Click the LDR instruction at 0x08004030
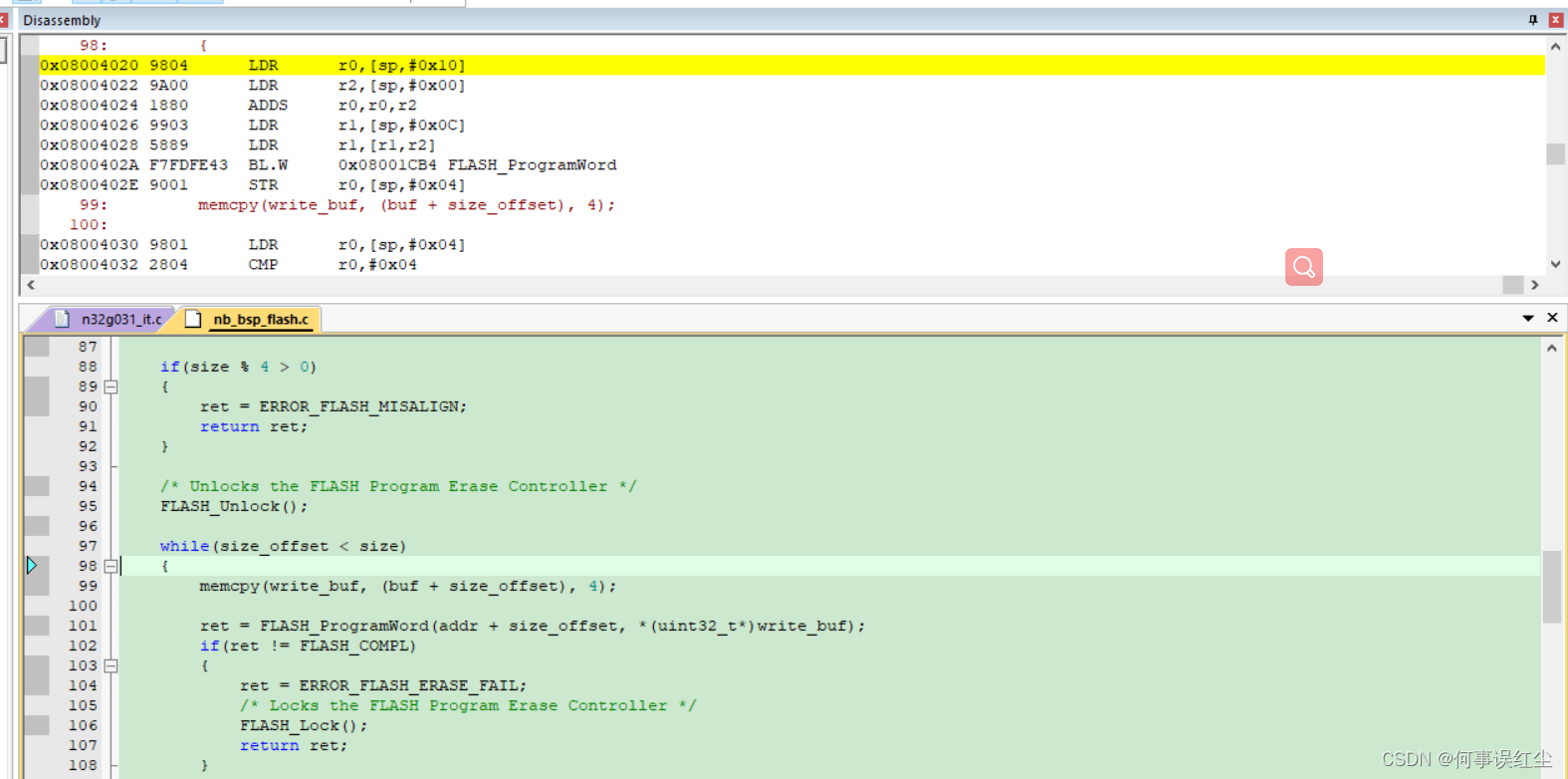Viewport: 1568px width, 779px height. click(x=253, y=245)
